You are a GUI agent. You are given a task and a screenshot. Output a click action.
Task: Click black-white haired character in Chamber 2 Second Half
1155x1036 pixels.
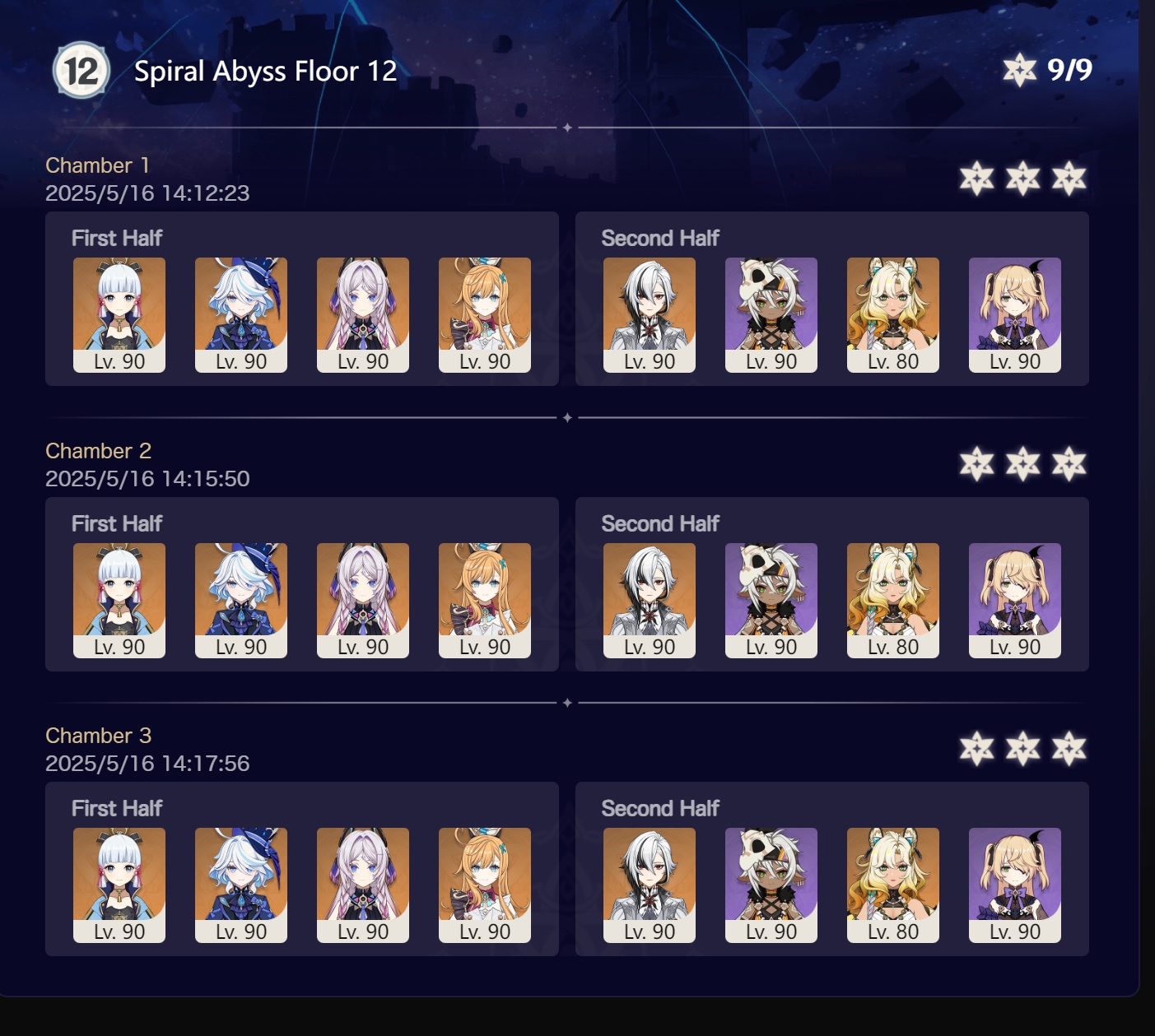coord(650,601)
